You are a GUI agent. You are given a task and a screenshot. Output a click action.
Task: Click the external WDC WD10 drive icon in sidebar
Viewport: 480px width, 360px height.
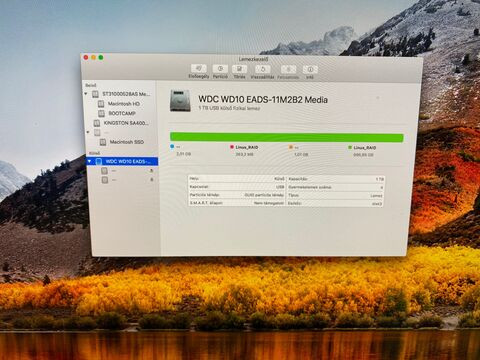click(99, 162)
